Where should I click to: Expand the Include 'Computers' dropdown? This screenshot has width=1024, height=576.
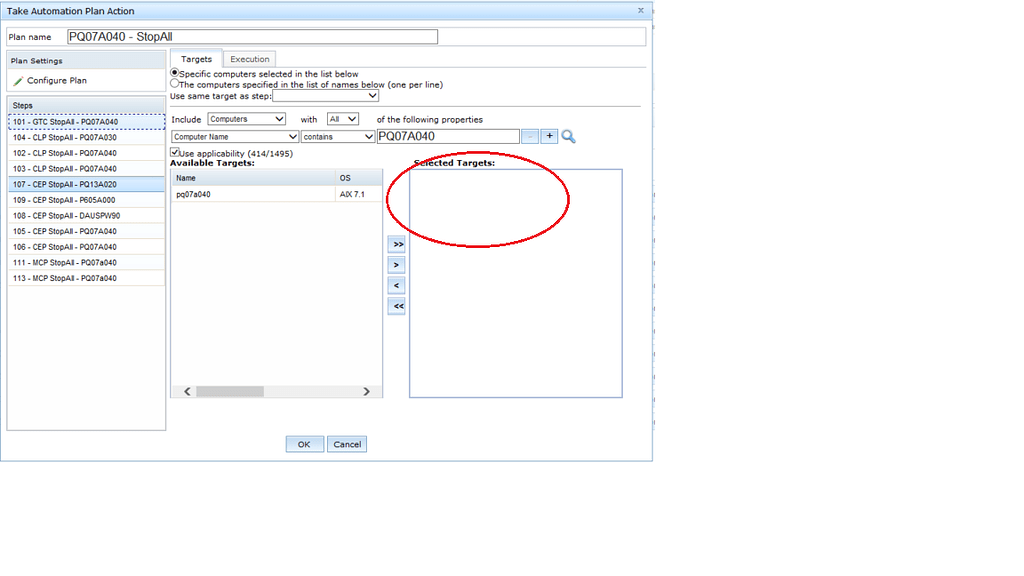point(246,119)
